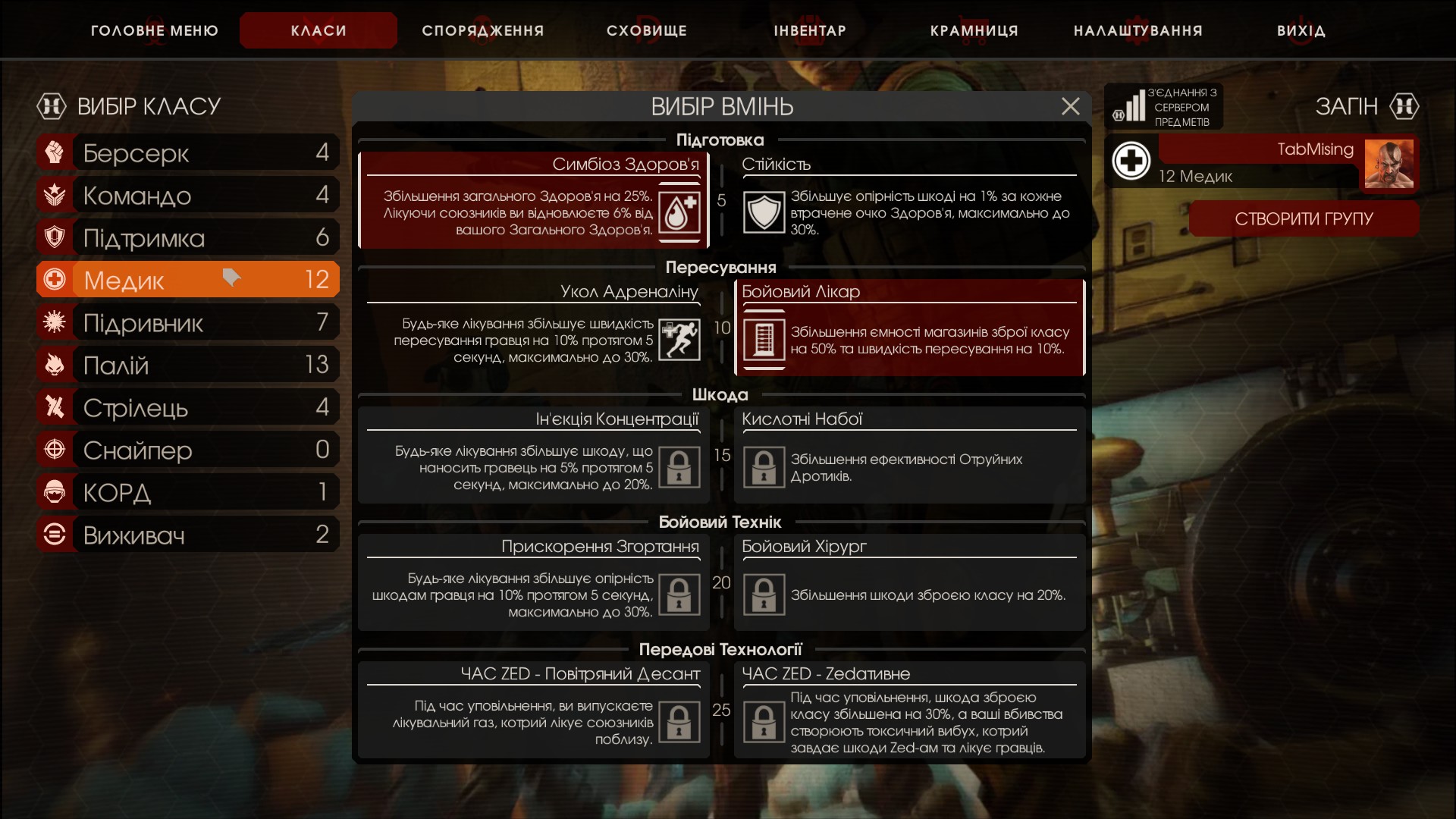Image resolution: width=1456 pixels, height=819 pixels.
Task: Click the TabMising player avatar thumbnail
Action: 1389,164
